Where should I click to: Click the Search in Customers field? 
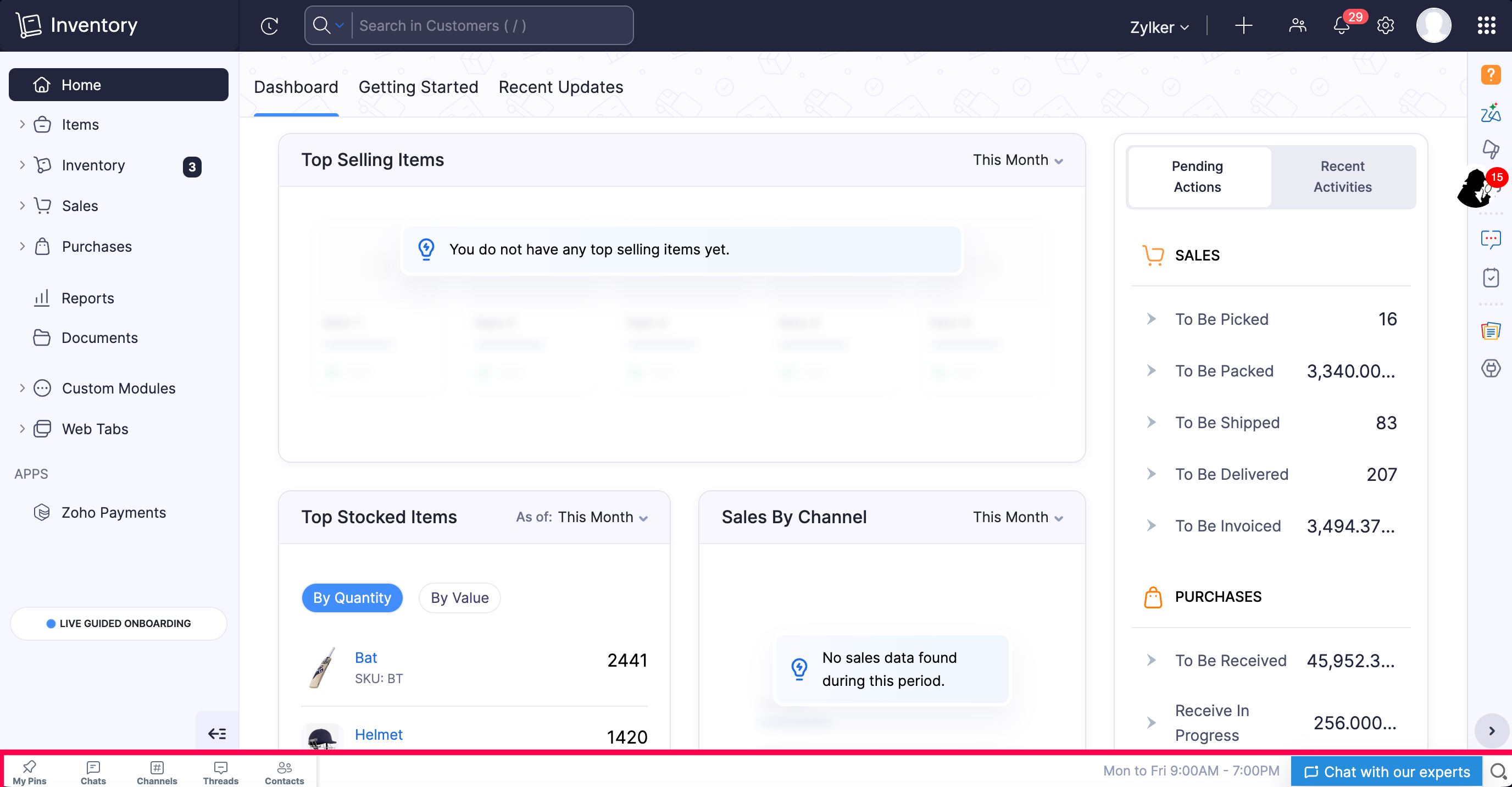492,26
